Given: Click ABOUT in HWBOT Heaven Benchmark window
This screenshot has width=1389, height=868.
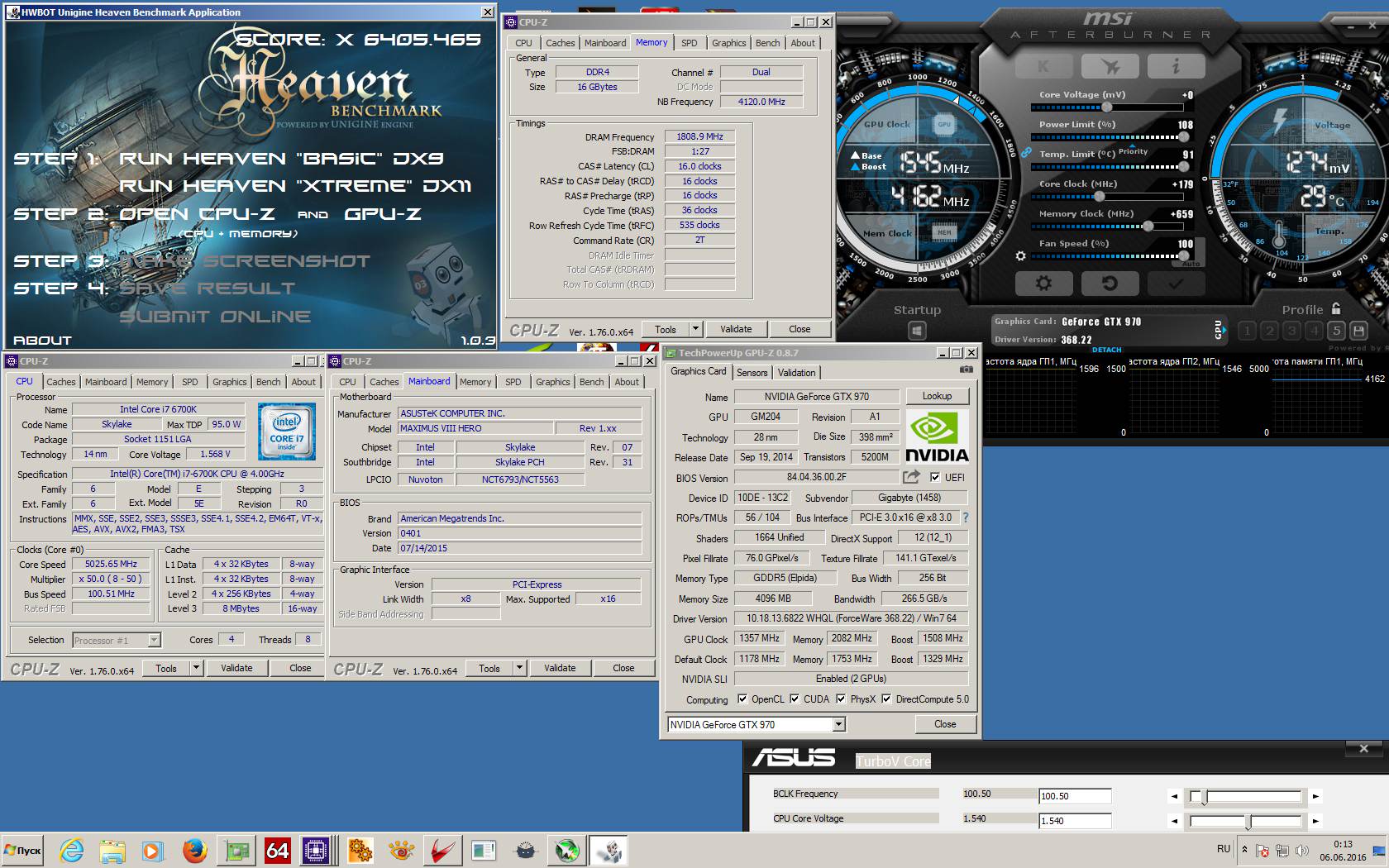Looking at the screenshot, I should point(43,340).
